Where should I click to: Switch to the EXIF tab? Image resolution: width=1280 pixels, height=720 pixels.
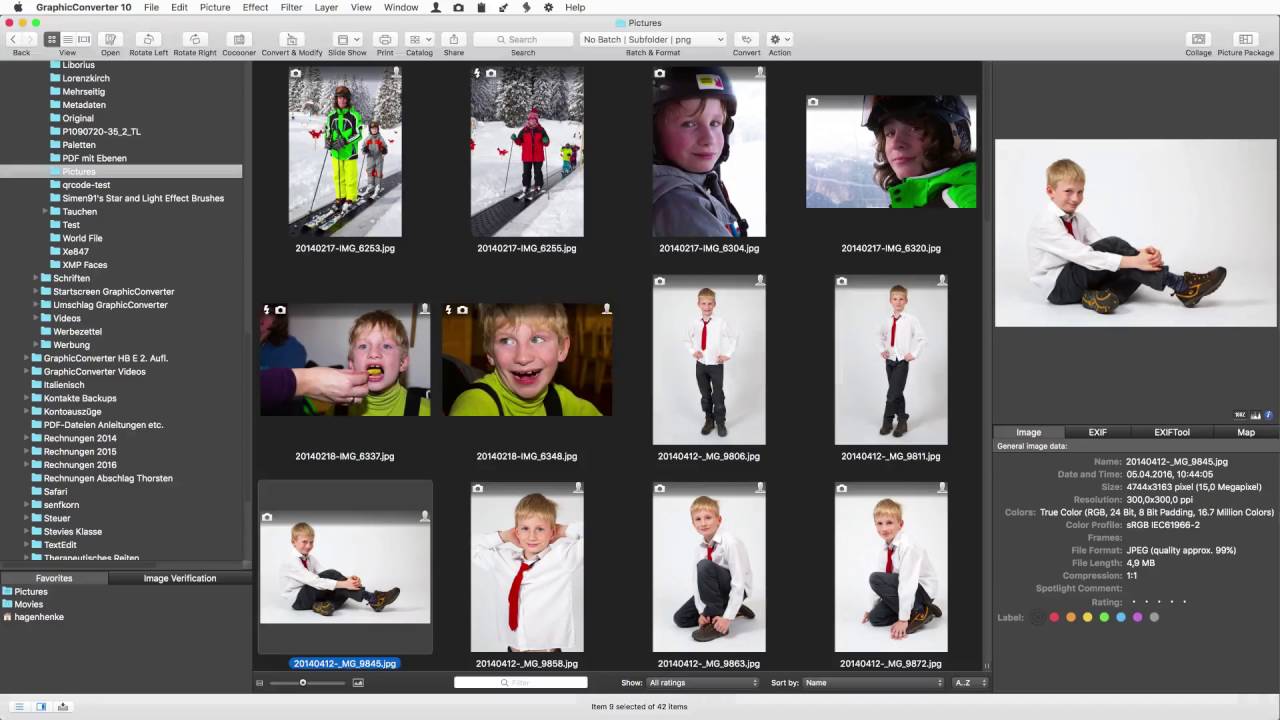1098,432
